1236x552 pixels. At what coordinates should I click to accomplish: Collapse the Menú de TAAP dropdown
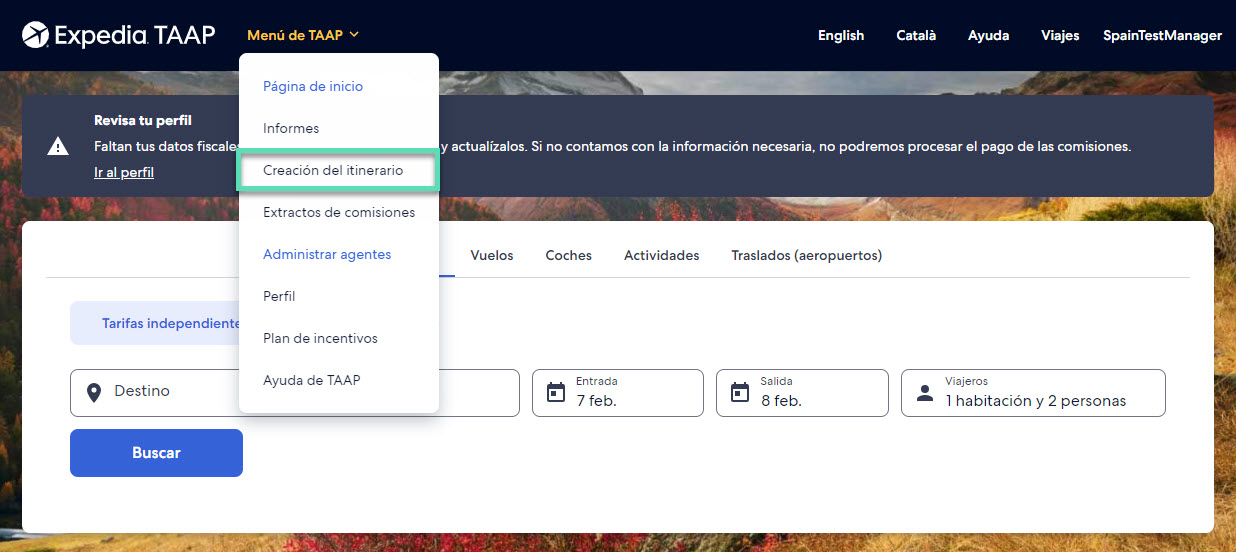point(303,35)
